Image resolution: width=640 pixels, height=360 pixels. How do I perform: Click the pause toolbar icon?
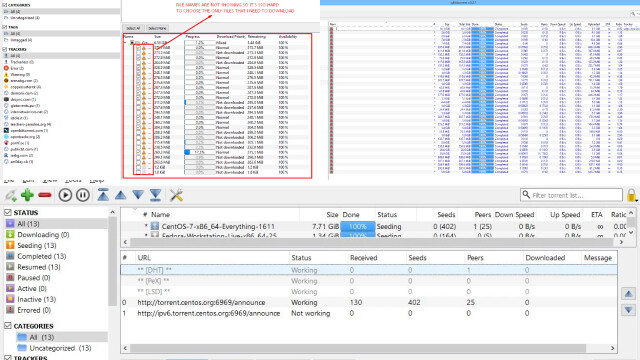82,195
